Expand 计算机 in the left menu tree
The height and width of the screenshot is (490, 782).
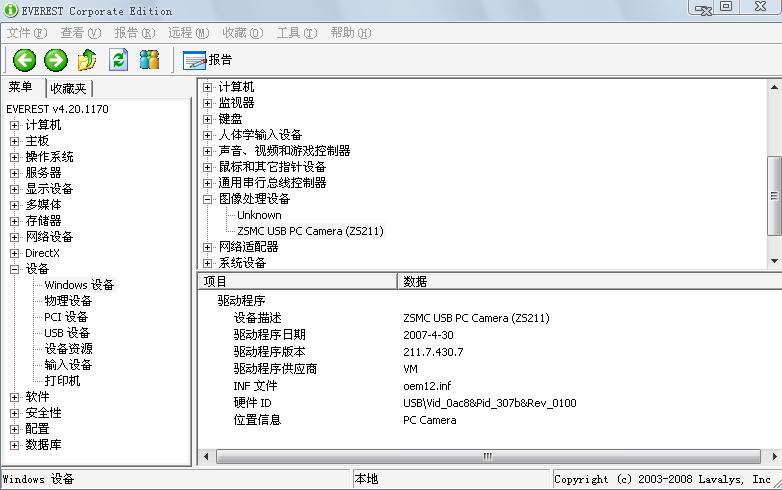[14, 125]
